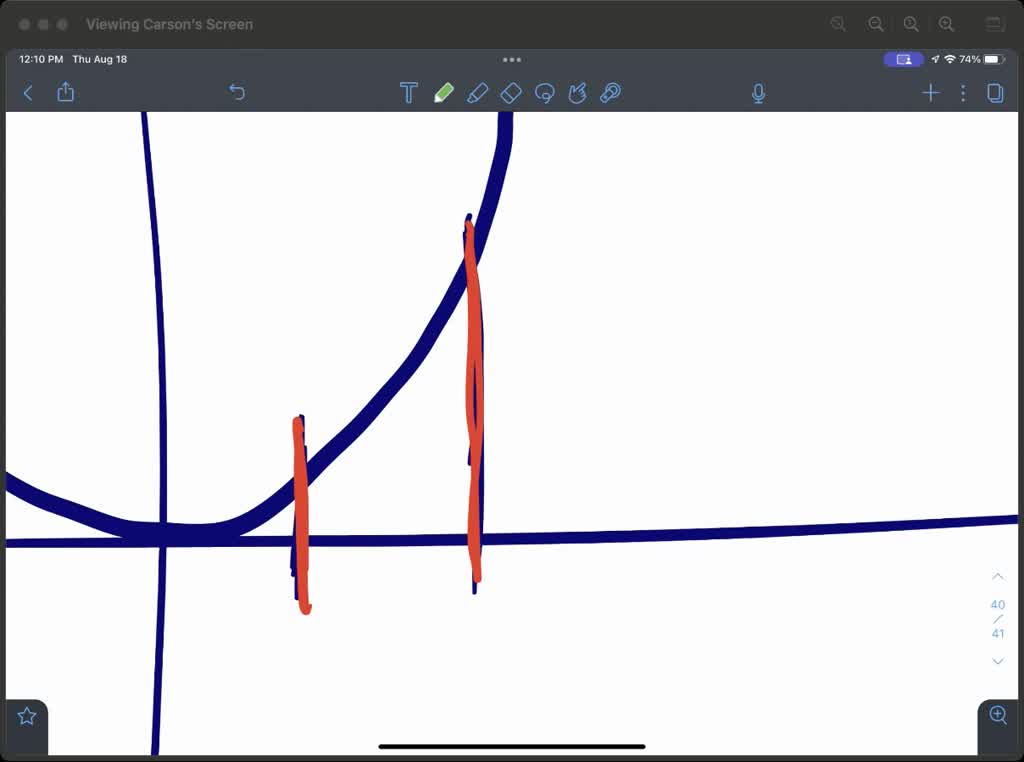This screenshot has width=1024, height=762.
Task: Navigate back with the left chevron
Action: 27,92
